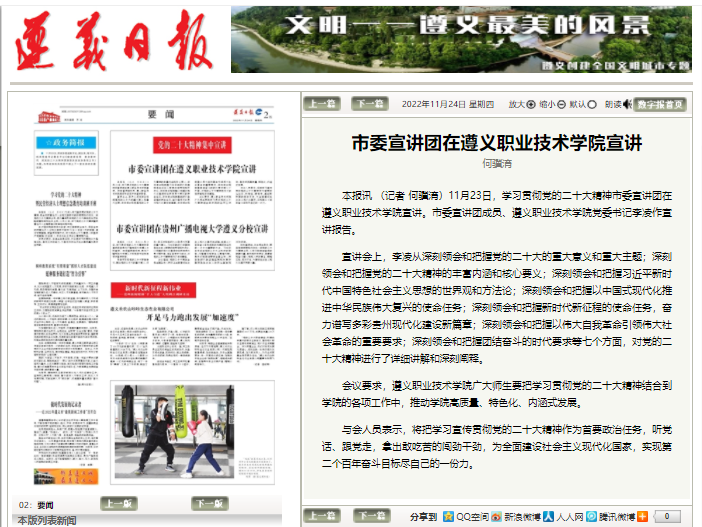Click the 朗读 read-aloud speaker icon
This screenshot has height=527, width=702.
point(627,104)
